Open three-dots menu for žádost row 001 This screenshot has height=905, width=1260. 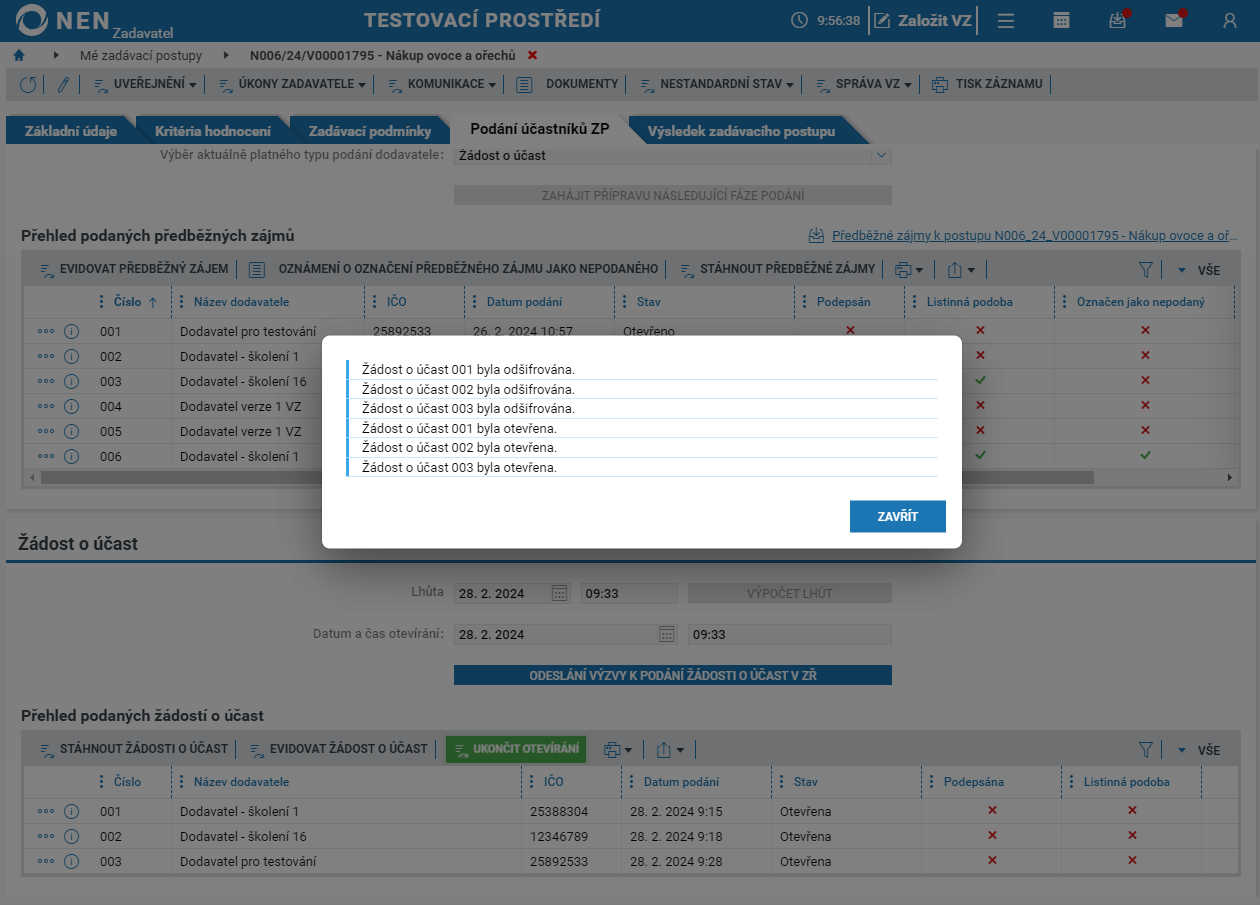point(46,811)
